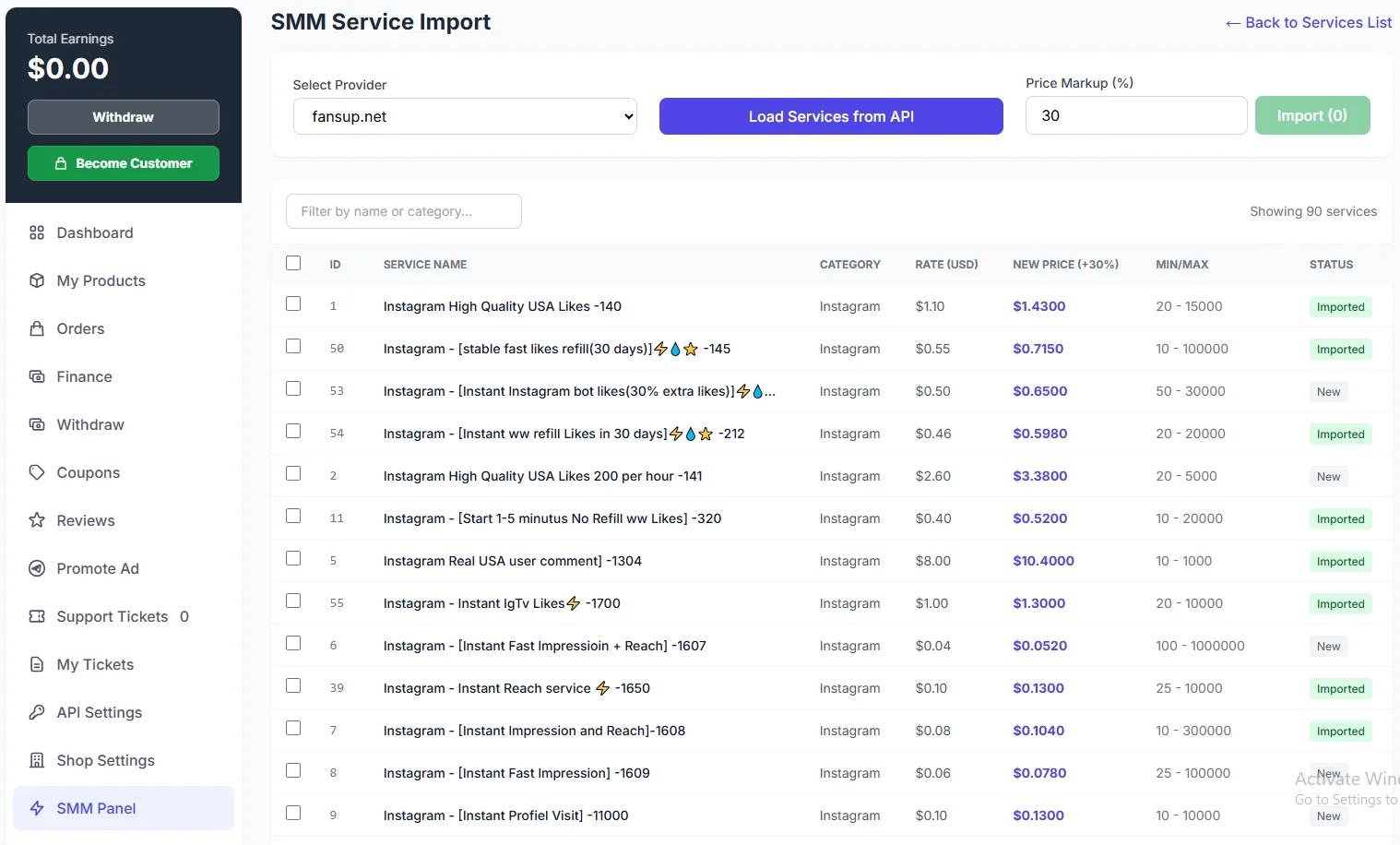This screenshot has width=1400, height=845.
Task: Follow the Back to Services List link
Action: coord(1308,22)
